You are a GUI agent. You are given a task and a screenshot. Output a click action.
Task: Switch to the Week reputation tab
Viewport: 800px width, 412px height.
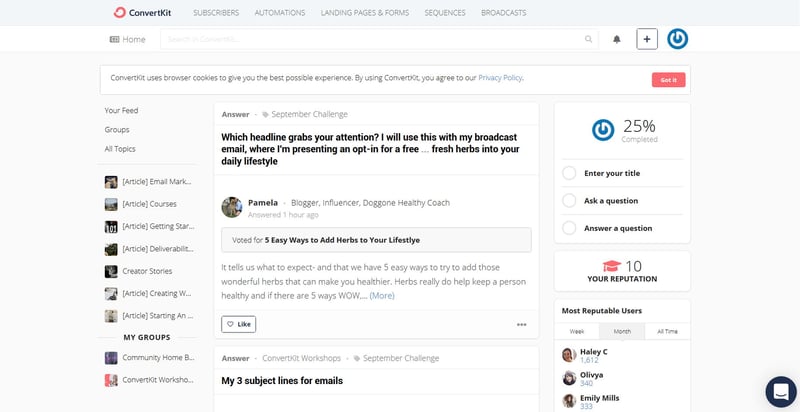pyautogui.click(x=577, y=331)
